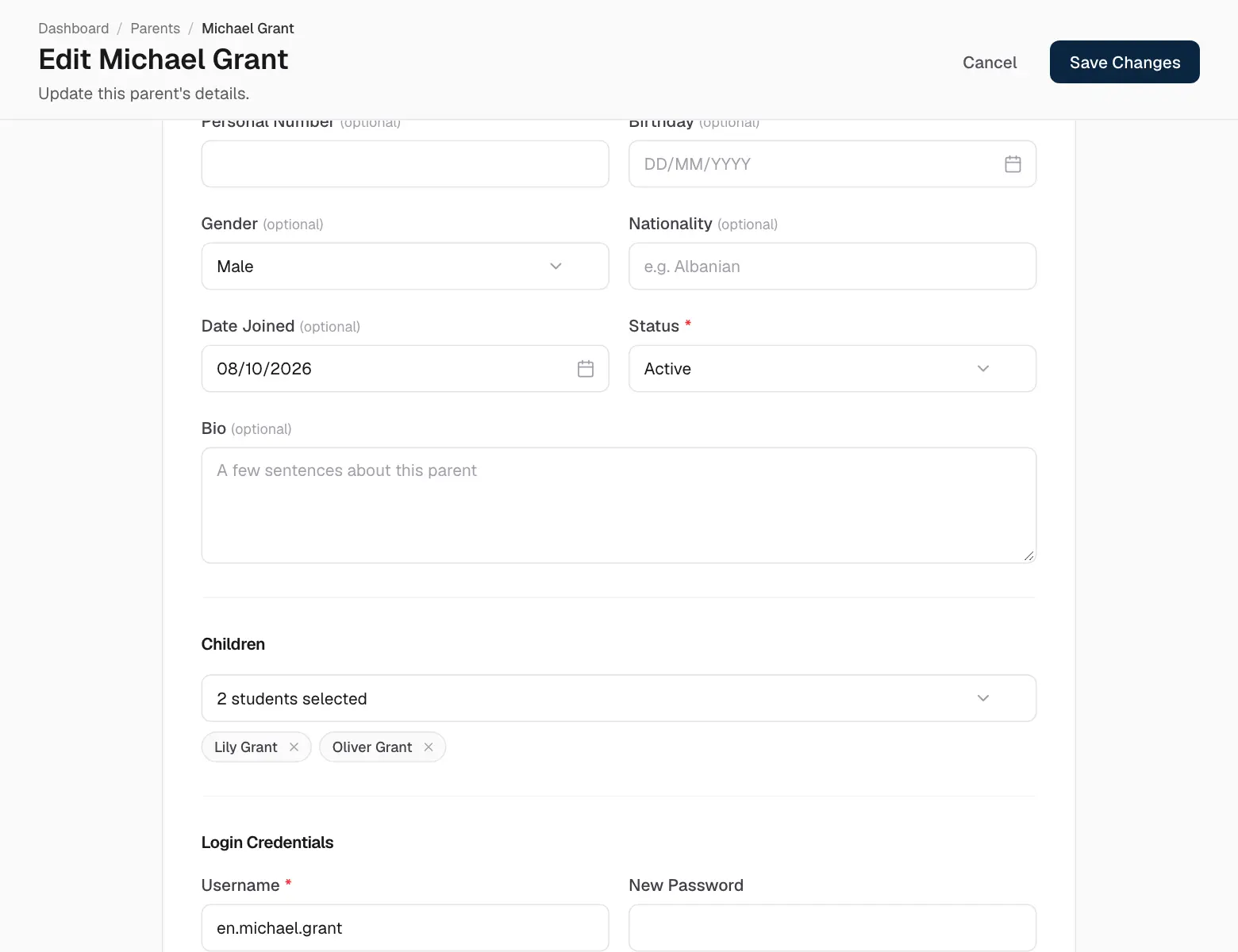Cancel editing the parent
This screenshot has width=1238, height=952.
[x=990, y=63]
